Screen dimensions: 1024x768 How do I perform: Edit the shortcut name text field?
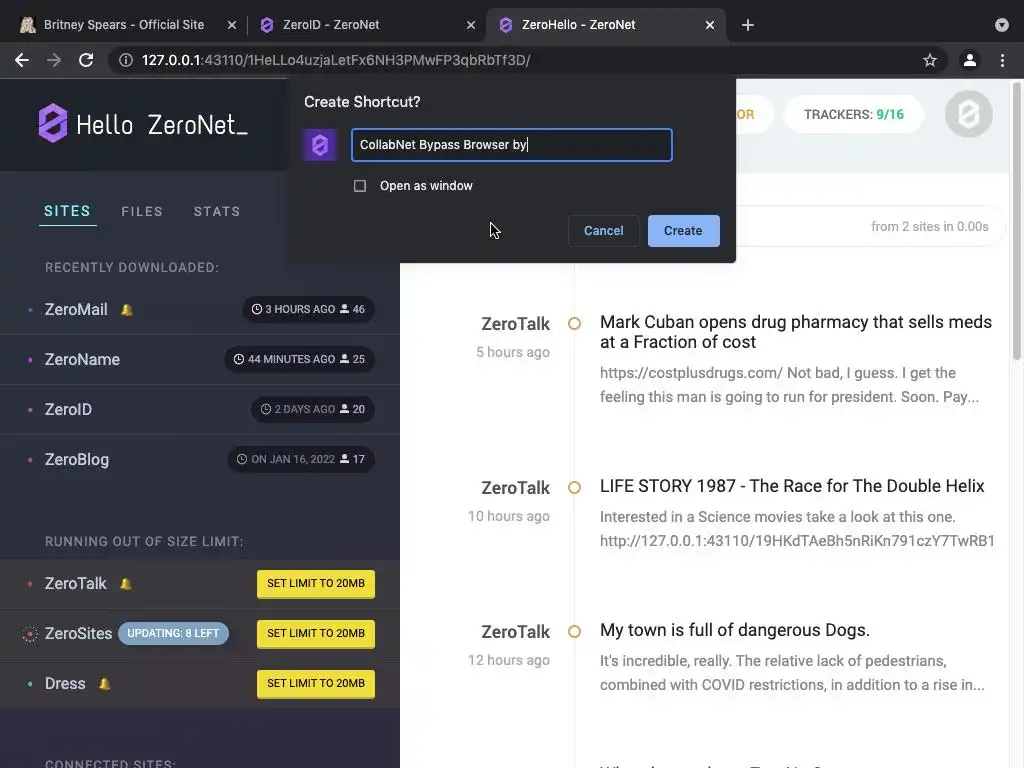[x=511, y=145]
